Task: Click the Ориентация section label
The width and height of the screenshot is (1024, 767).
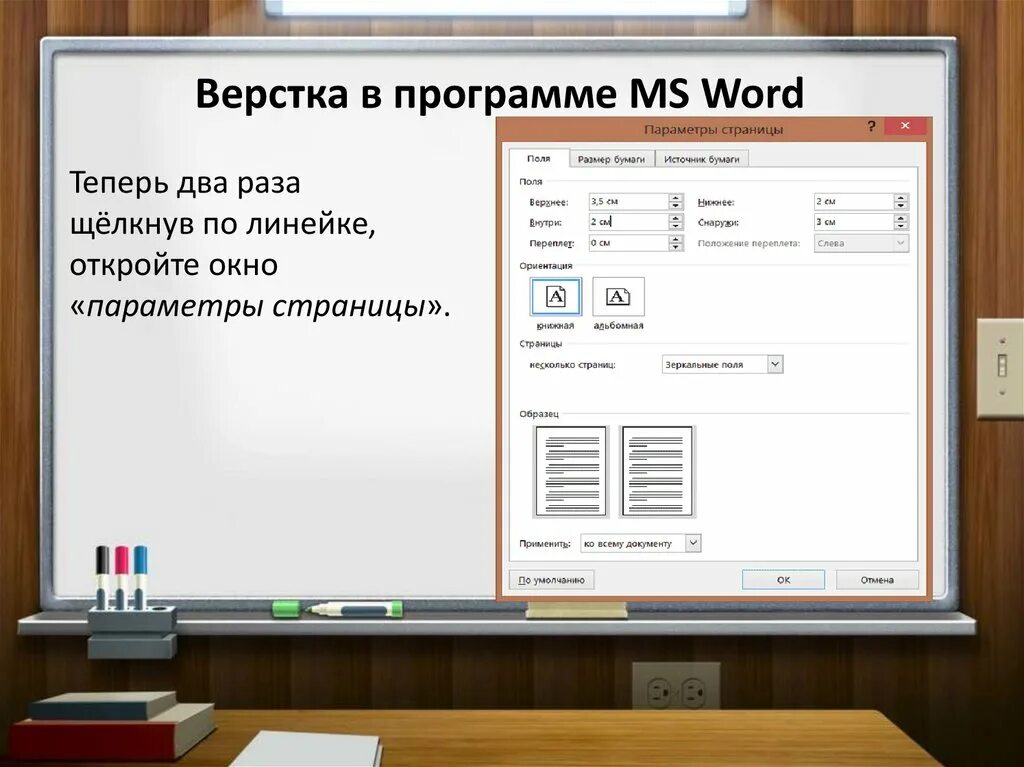Action: pyautogui.click(x=546, y=266)
